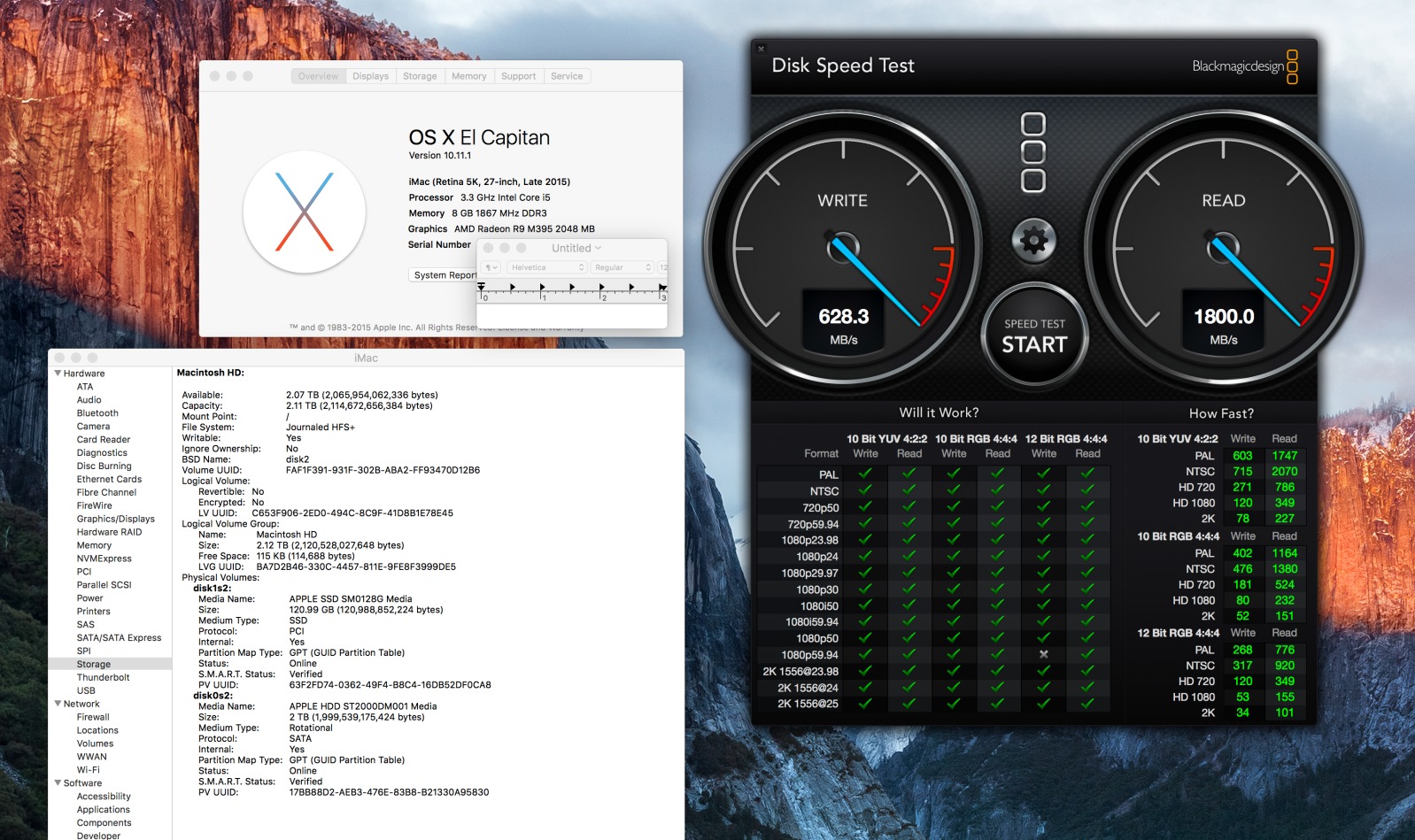Click the three squares icon between gauges
This screenshot has width=1415, height=840.
click(x=1033, y=152)
